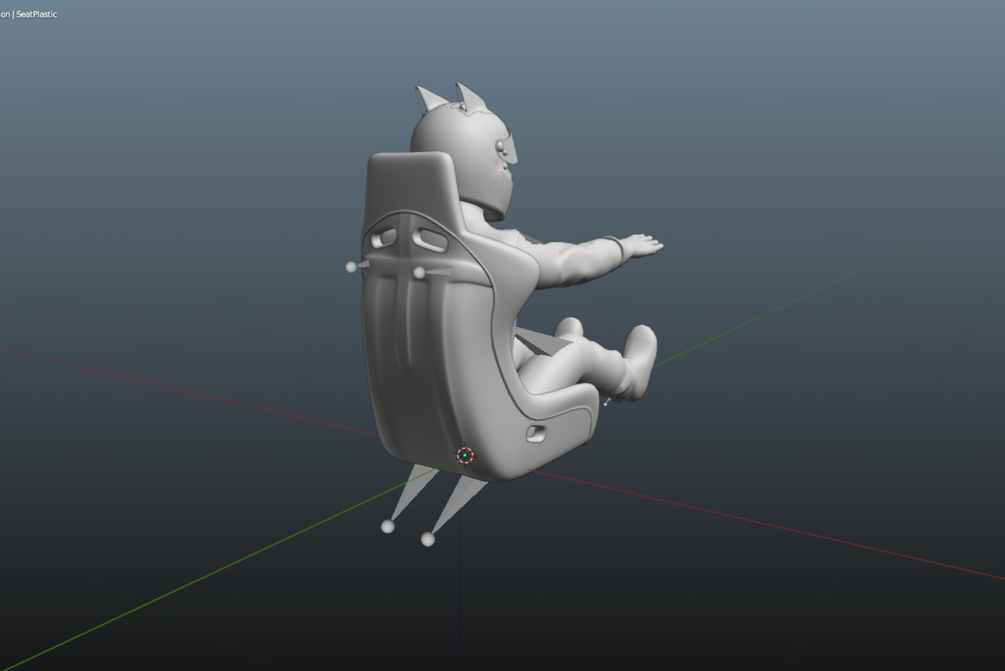Select the empty sphere left of seat back

351,267
